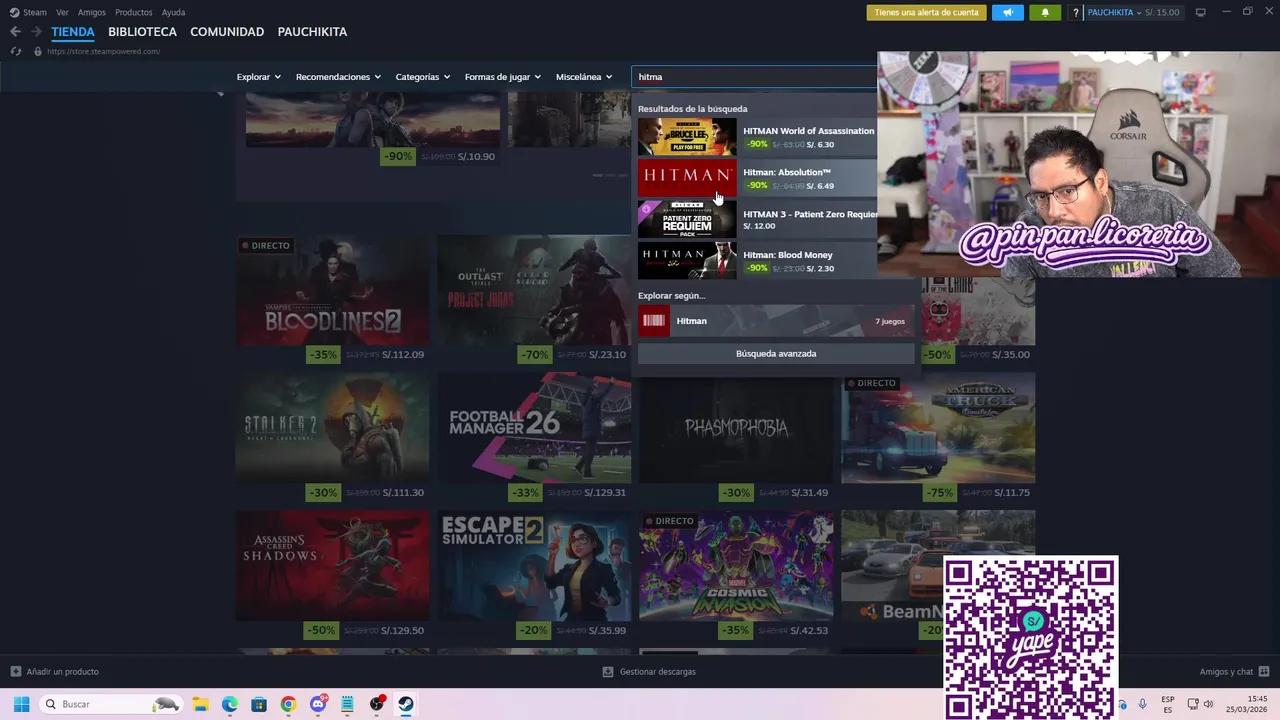
Task: Enter Big Picture mode monitor icon
Action: coord(1201,12)
